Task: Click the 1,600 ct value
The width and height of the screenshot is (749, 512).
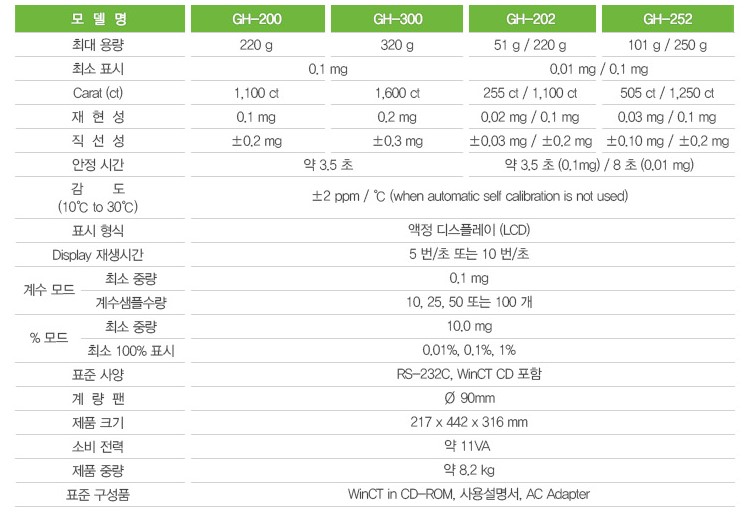Action: (397, 93)
